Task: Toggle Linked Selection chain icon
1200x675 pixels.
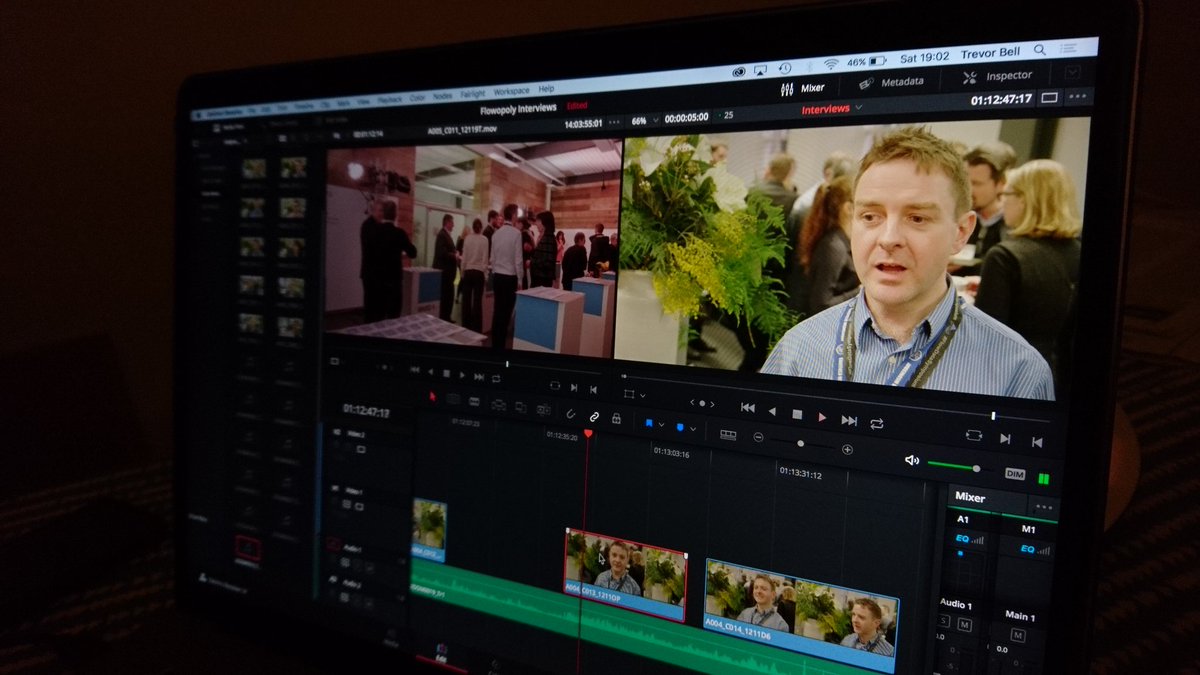Action: point(593,417)
